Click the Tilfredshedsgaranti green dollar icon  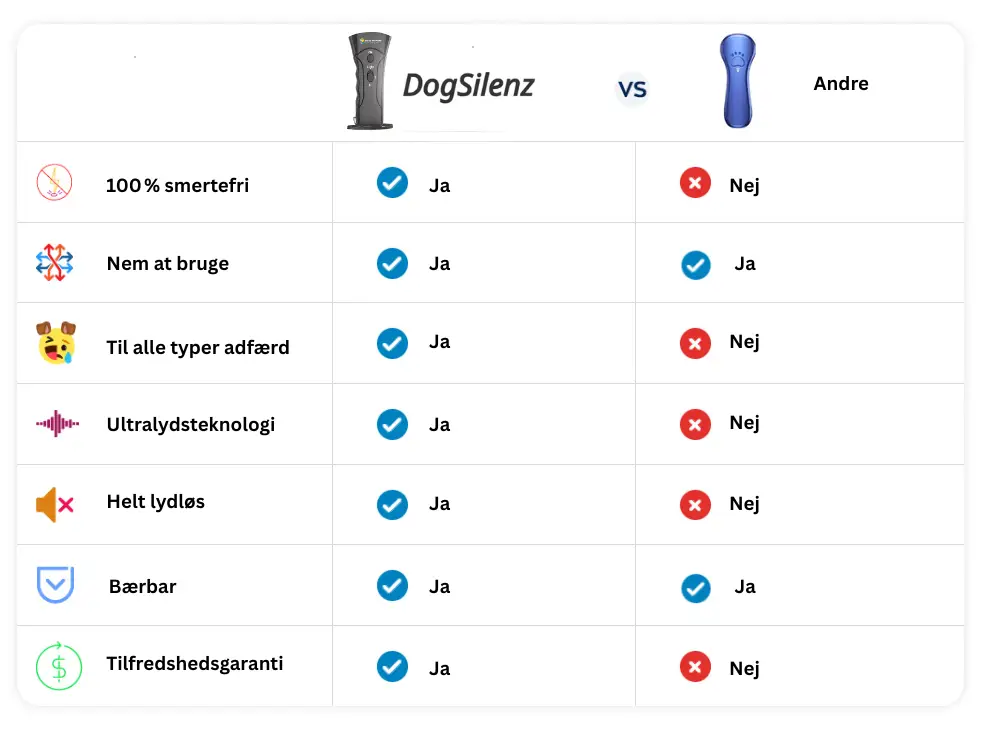[x=58, y=666]
